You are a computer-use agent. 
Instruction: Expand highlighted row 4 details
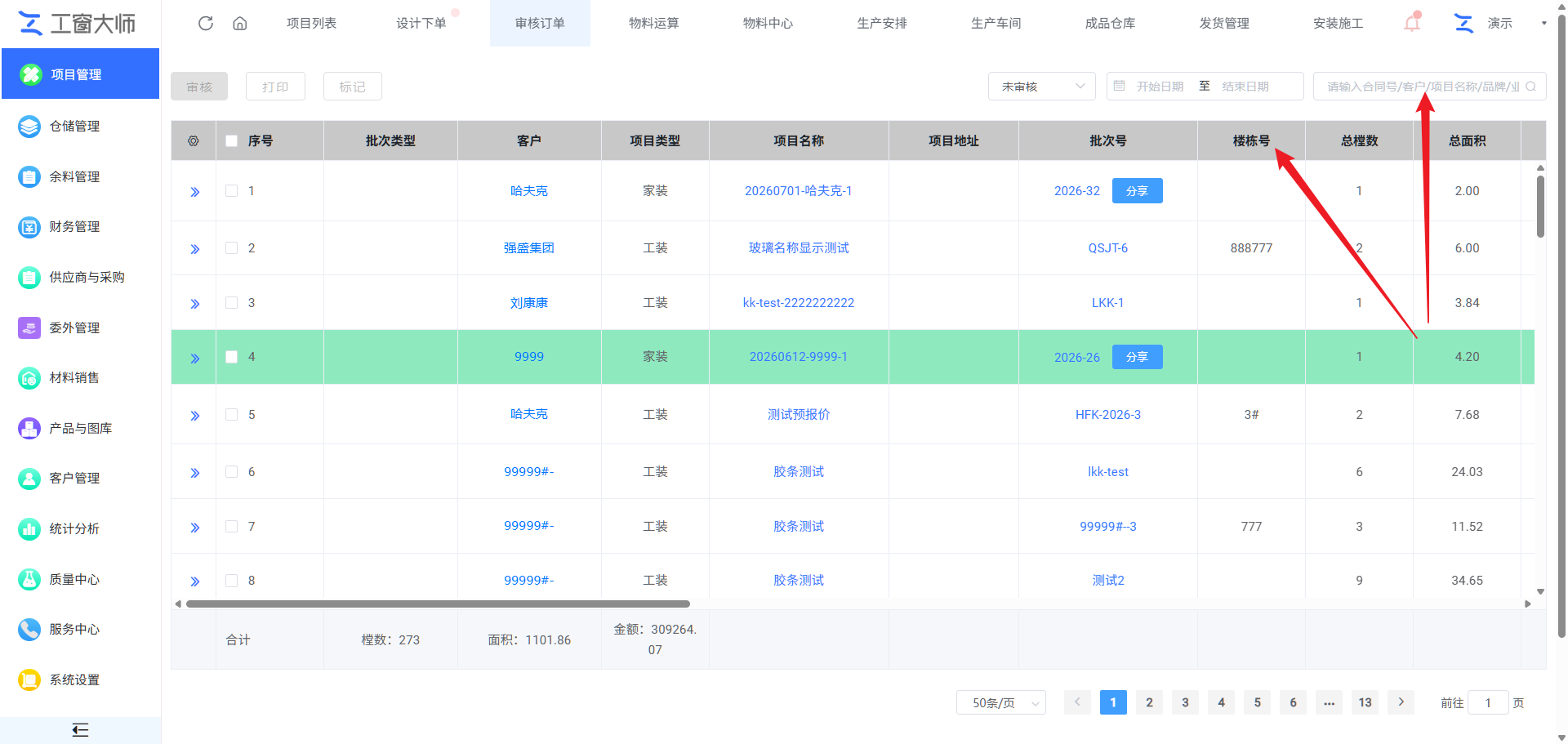point(194,359)
